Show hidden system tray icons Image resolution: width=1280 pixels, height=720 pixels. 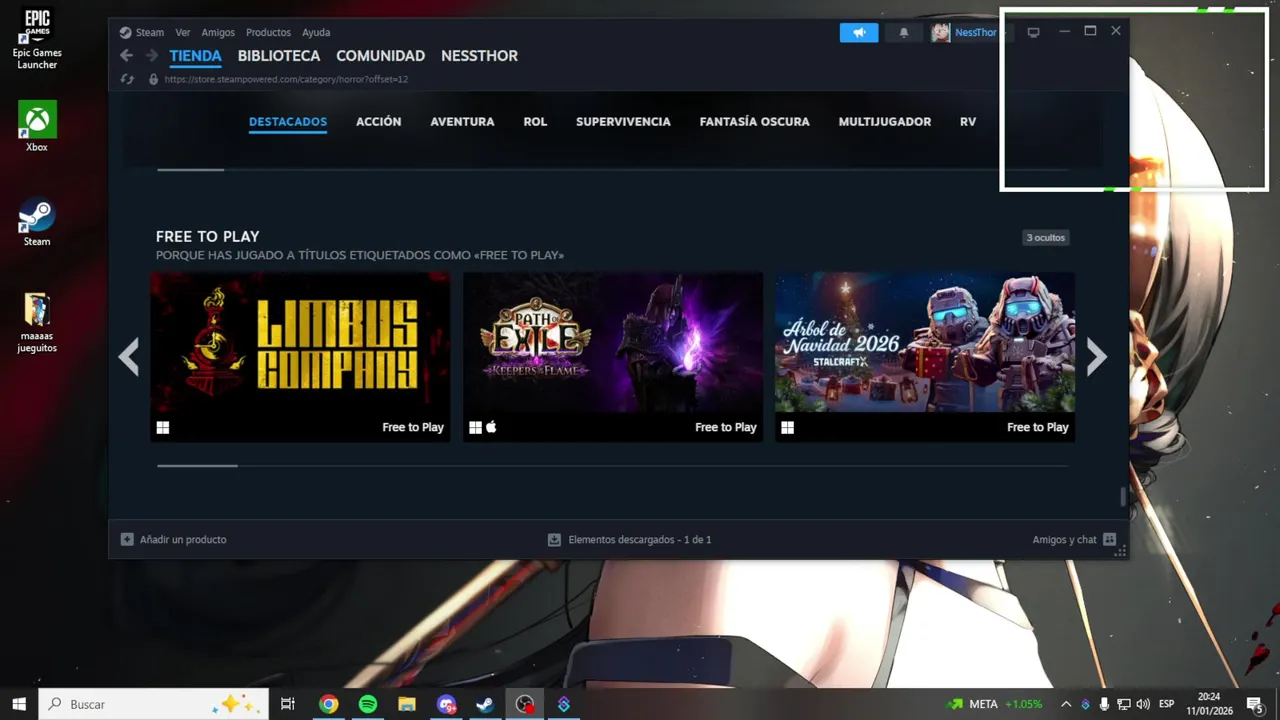1066,704
